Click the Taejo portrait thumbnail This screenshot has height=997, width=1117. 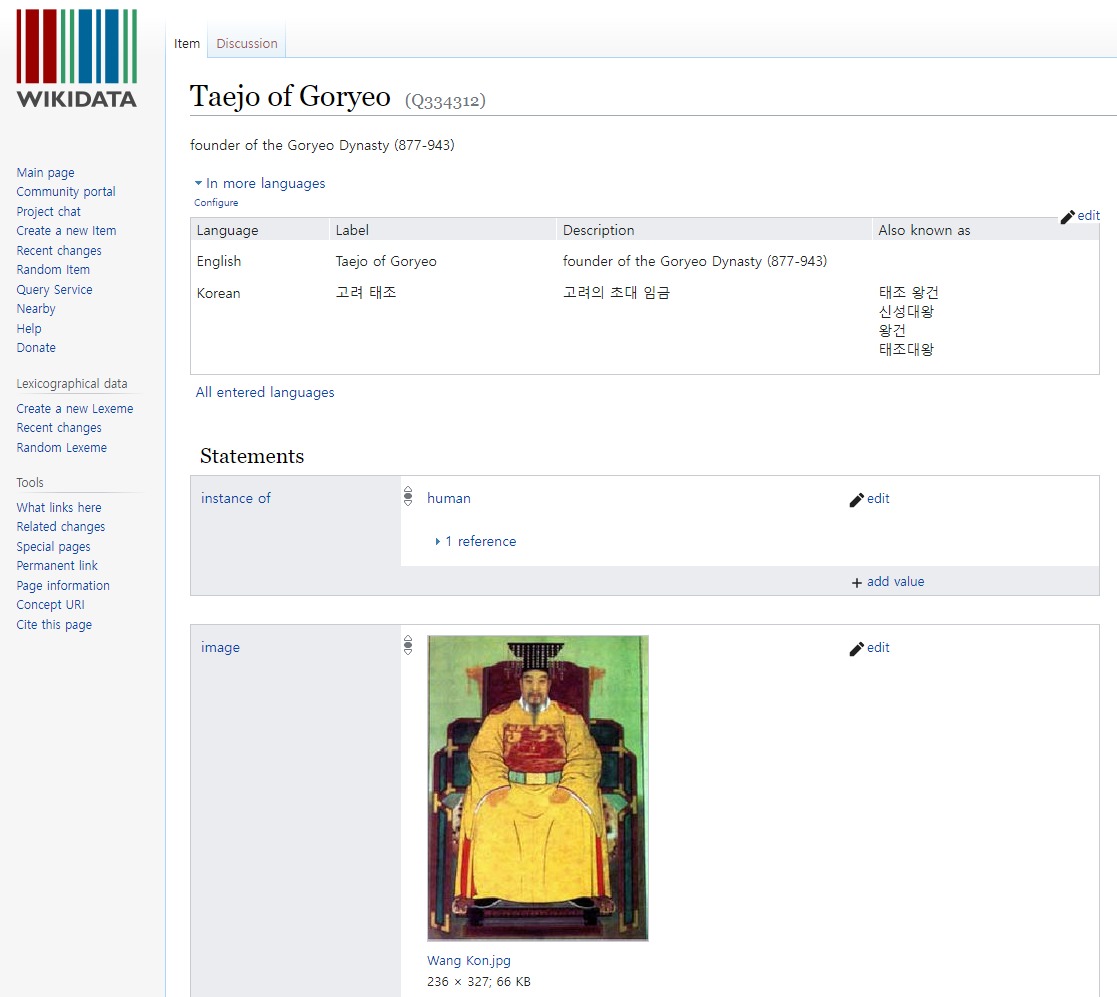538,788
